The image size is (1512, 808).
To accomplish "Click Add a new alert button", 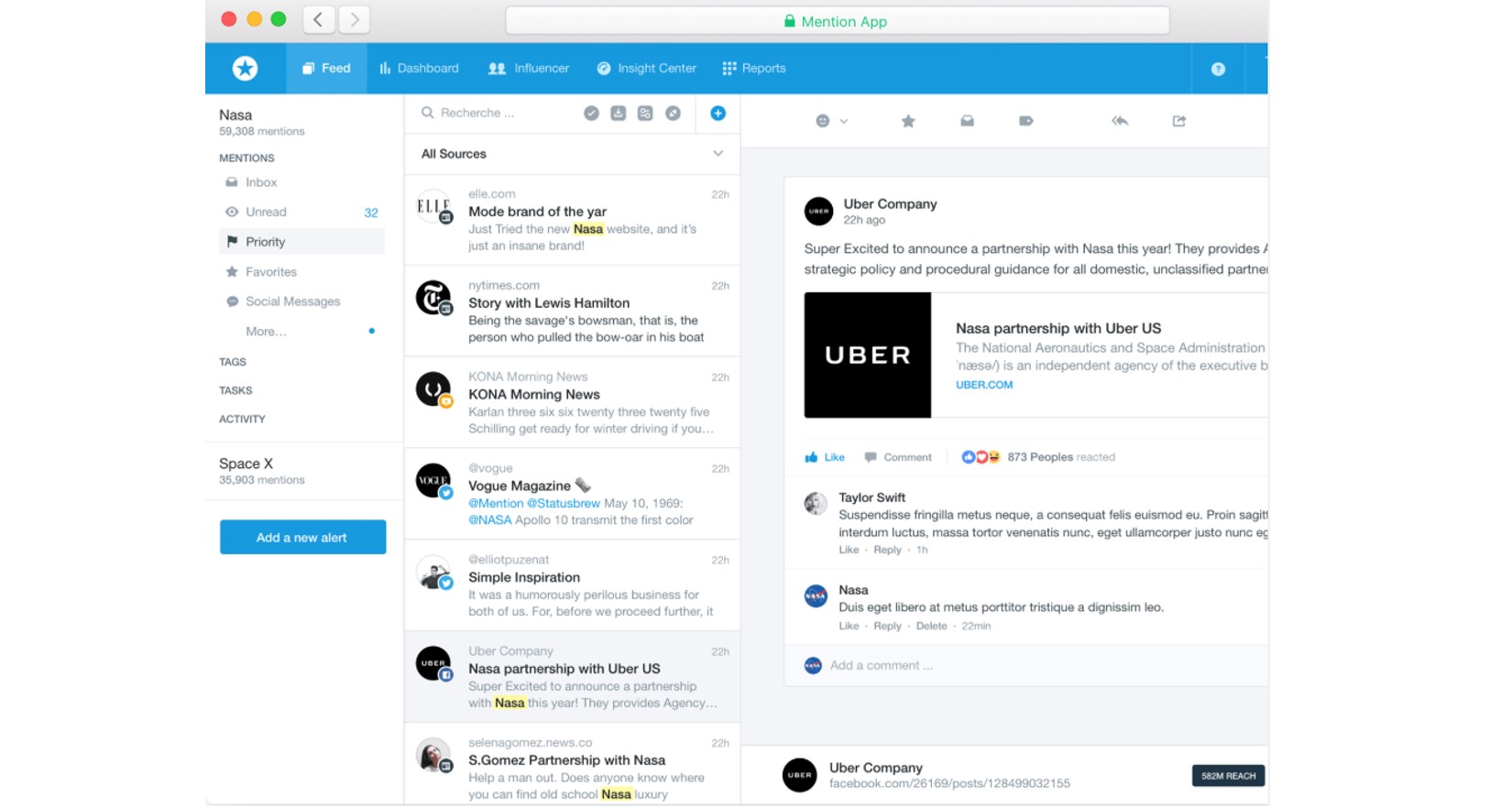I will click(x=302, y=537).
